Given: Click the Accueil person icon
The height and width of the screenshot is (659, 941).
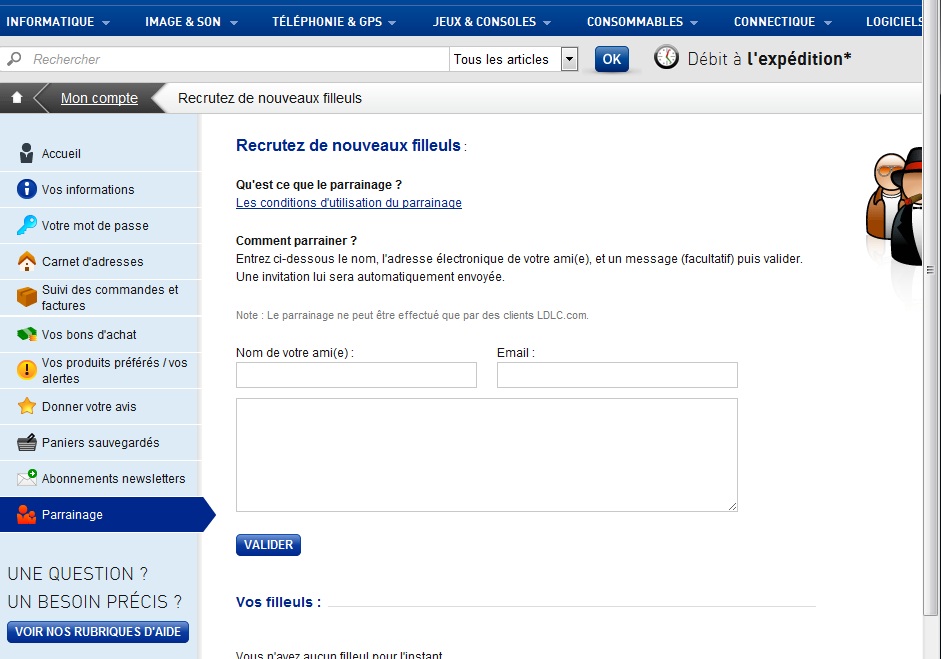Looking at the screenshot, I should (x=26, y=154).
